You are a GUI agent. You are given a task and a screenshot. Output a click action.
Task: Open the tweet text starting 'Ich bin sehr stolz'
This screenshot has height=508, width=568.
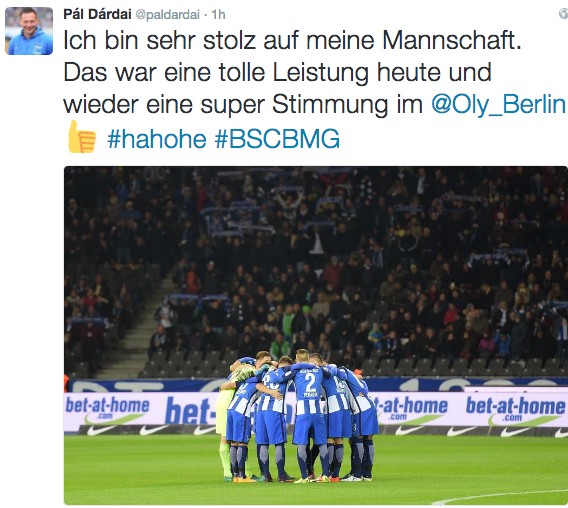tap(314, 89)
